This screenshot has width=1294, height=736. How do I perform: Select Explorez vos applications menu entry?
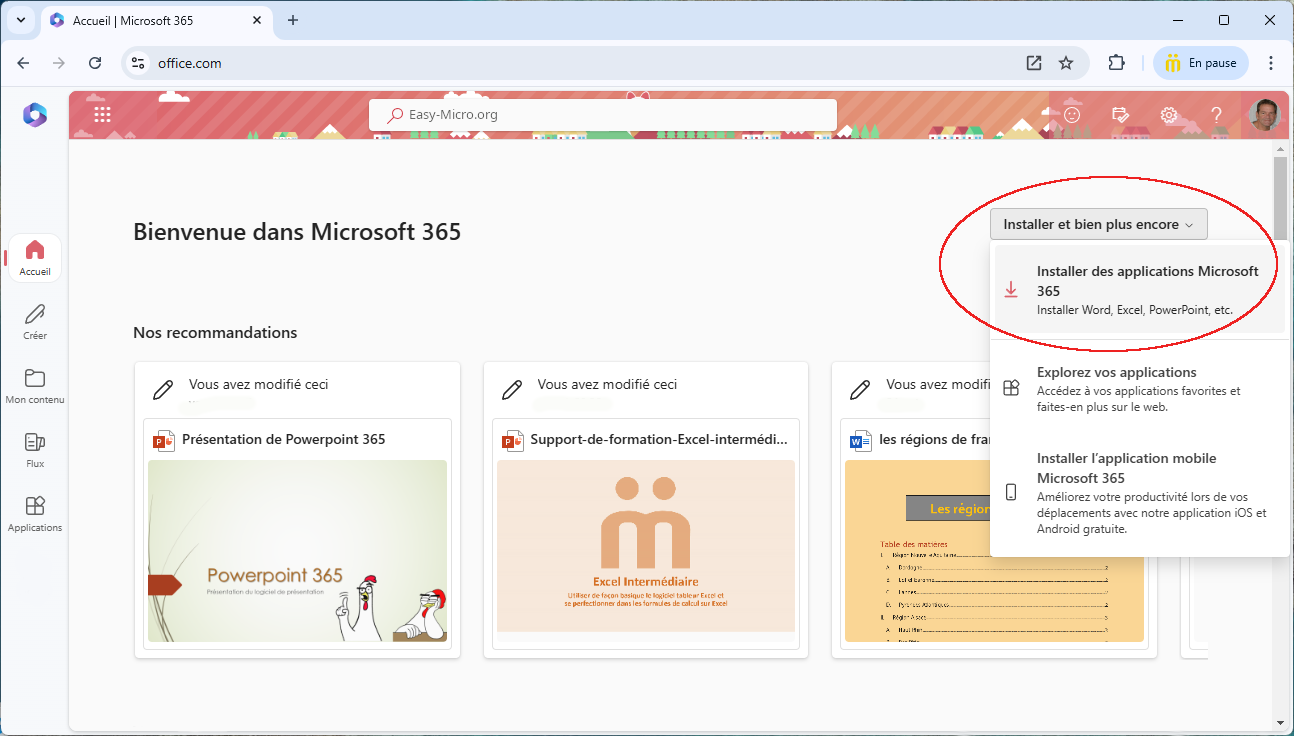coord(1140,389)
